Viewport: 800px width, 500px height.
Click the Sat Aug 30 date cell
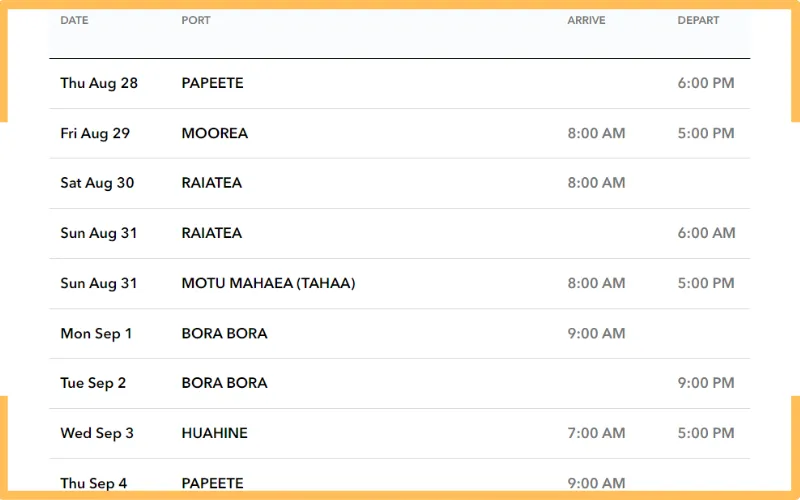click(97, 183)
